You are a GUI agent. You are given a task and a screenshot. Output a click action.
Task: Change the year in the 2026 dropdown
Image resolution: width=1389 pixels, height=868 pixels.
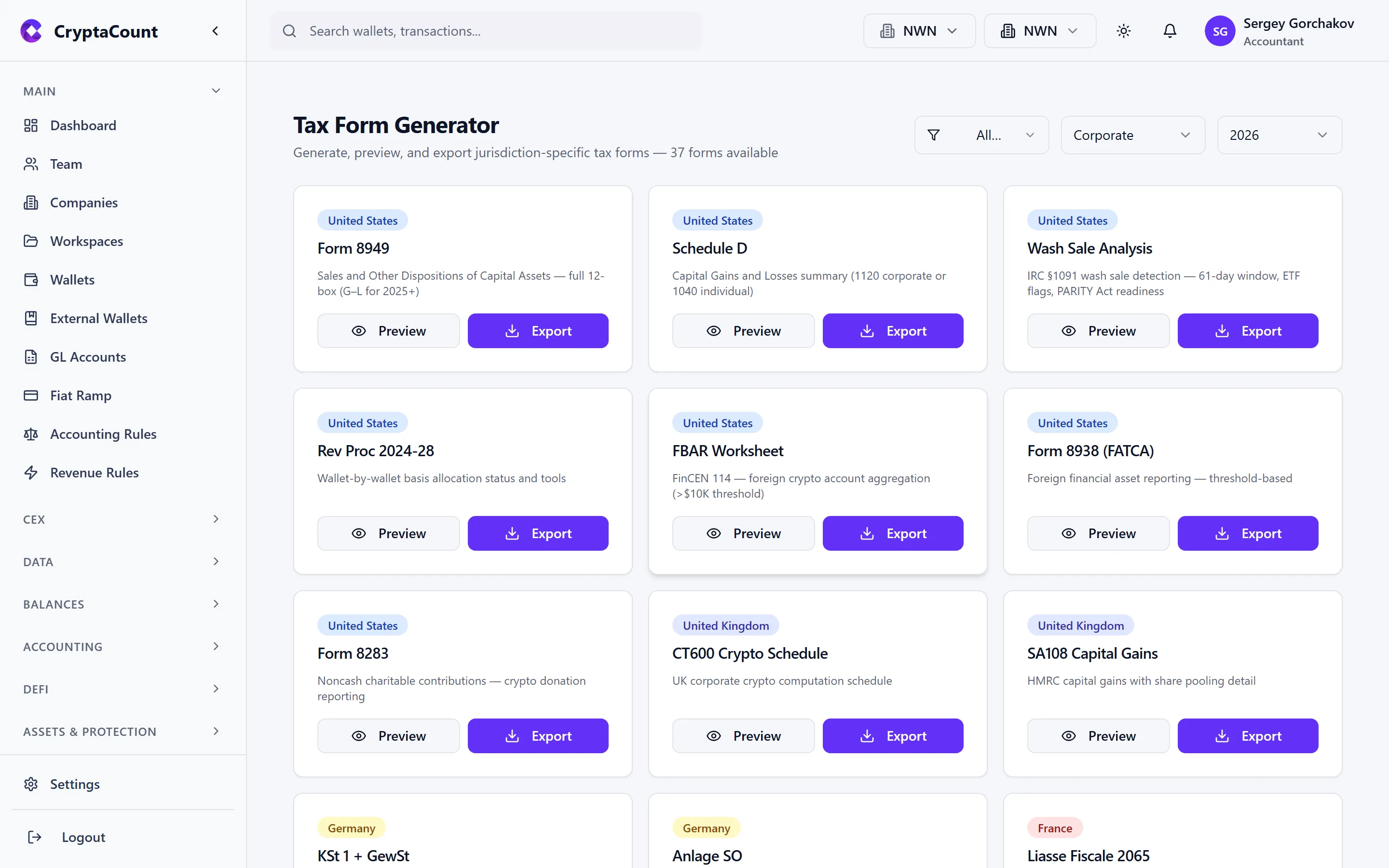coord(1279,135)
